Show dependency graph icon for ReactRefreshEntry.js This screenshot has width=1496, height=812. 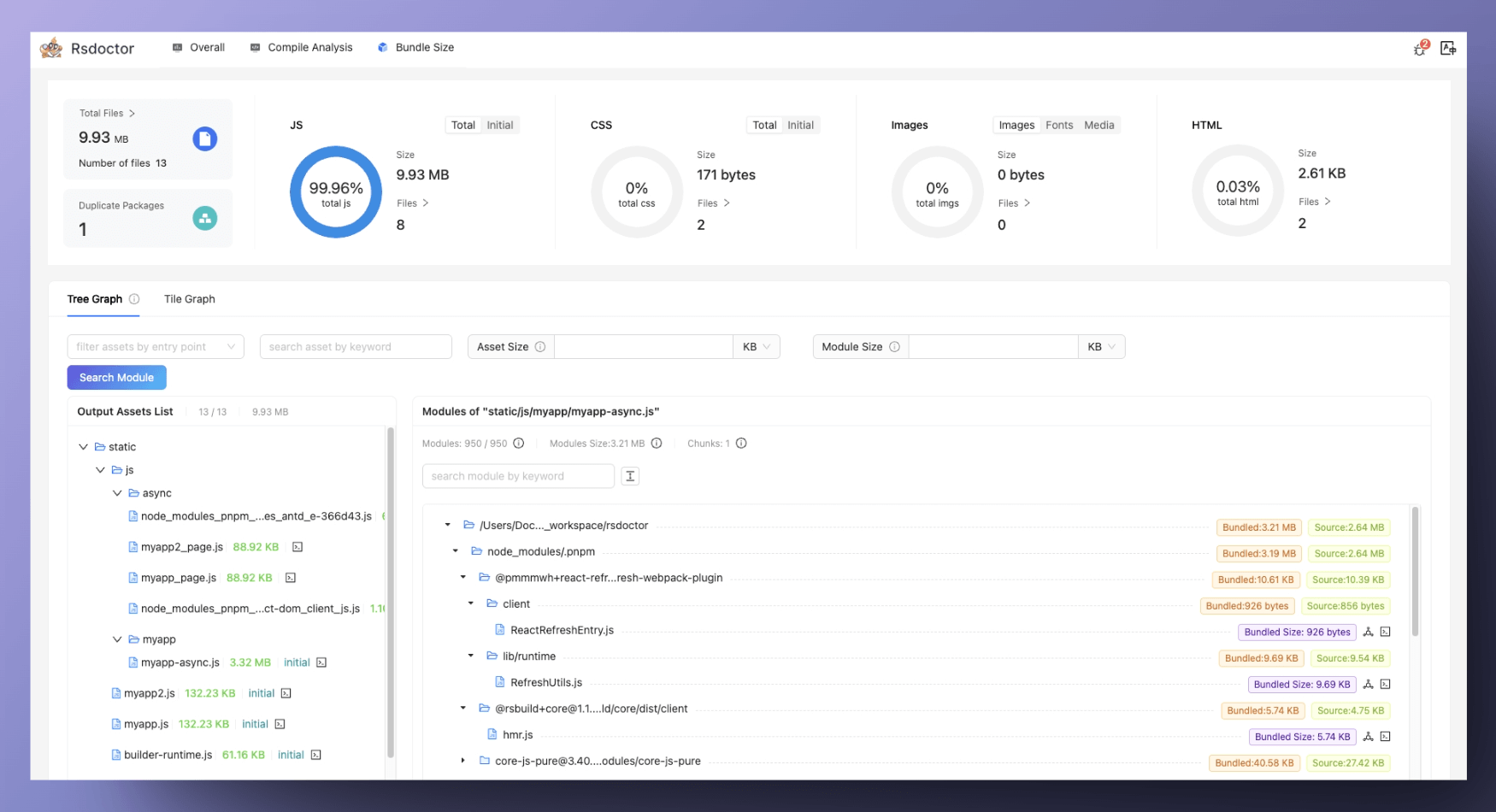click(x=1368, y=633)
